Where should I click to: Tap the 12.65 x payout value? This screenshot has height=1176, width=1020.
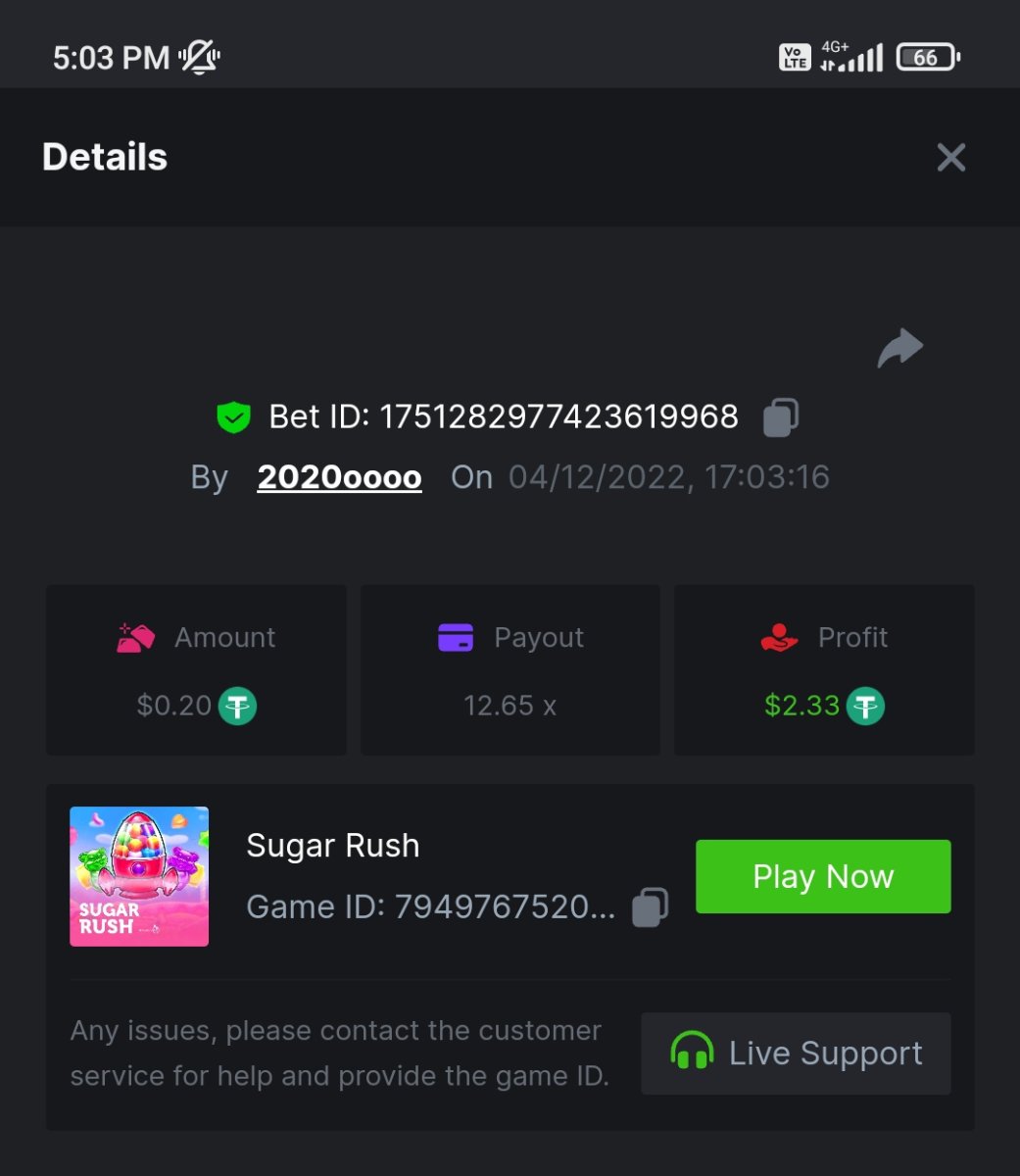tap(510, 706)
